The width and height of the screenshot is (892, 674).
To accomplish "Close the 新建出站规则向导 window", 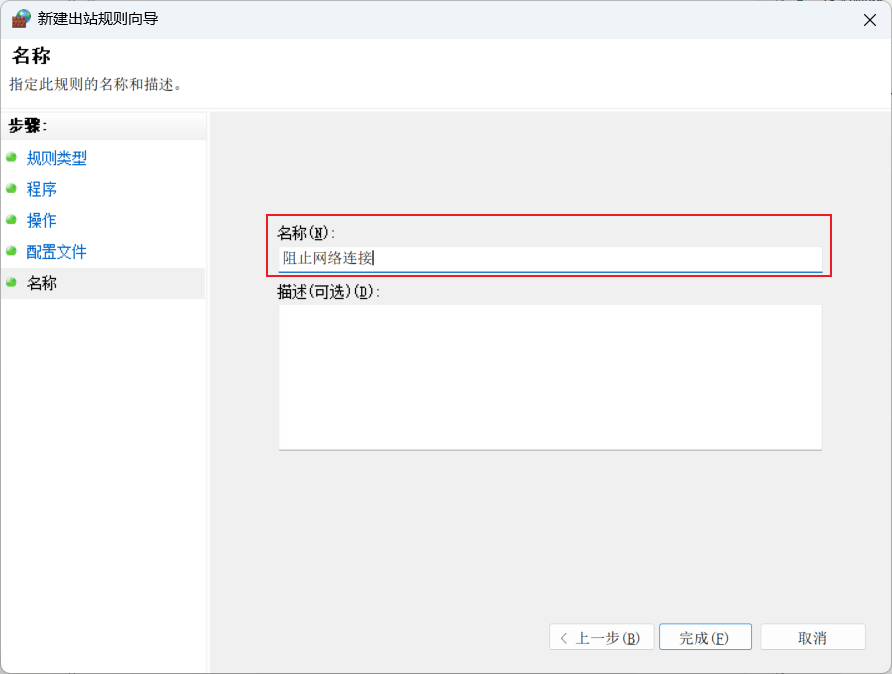I will [x=869, y=20].
